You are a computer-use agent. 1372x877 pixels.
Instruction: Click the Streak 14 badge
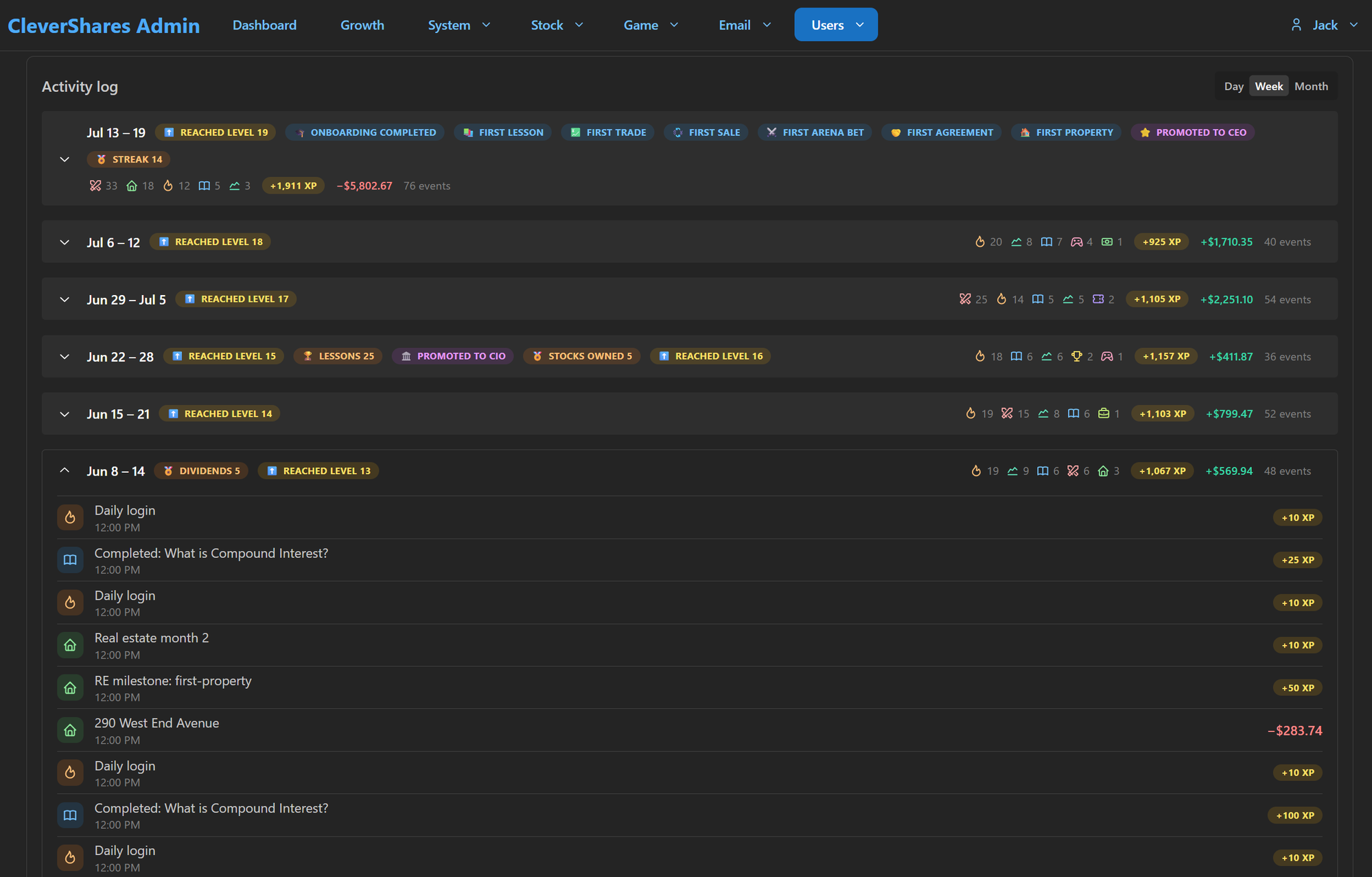coord(129,159)
